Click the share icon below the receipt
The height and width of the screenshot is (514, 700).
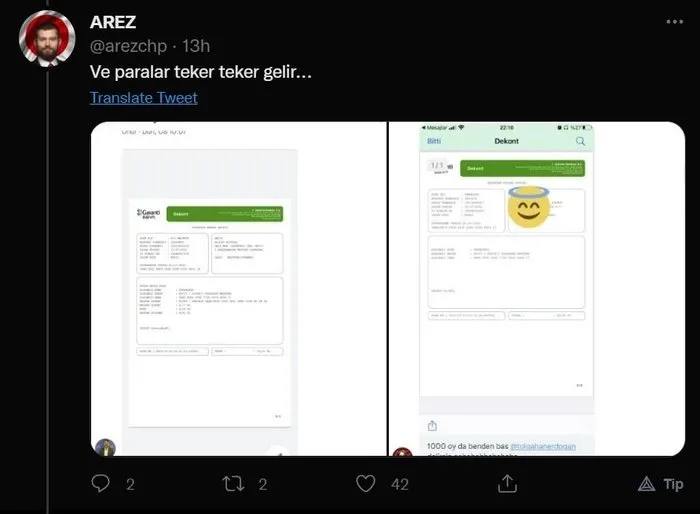(x=432, y=426)
